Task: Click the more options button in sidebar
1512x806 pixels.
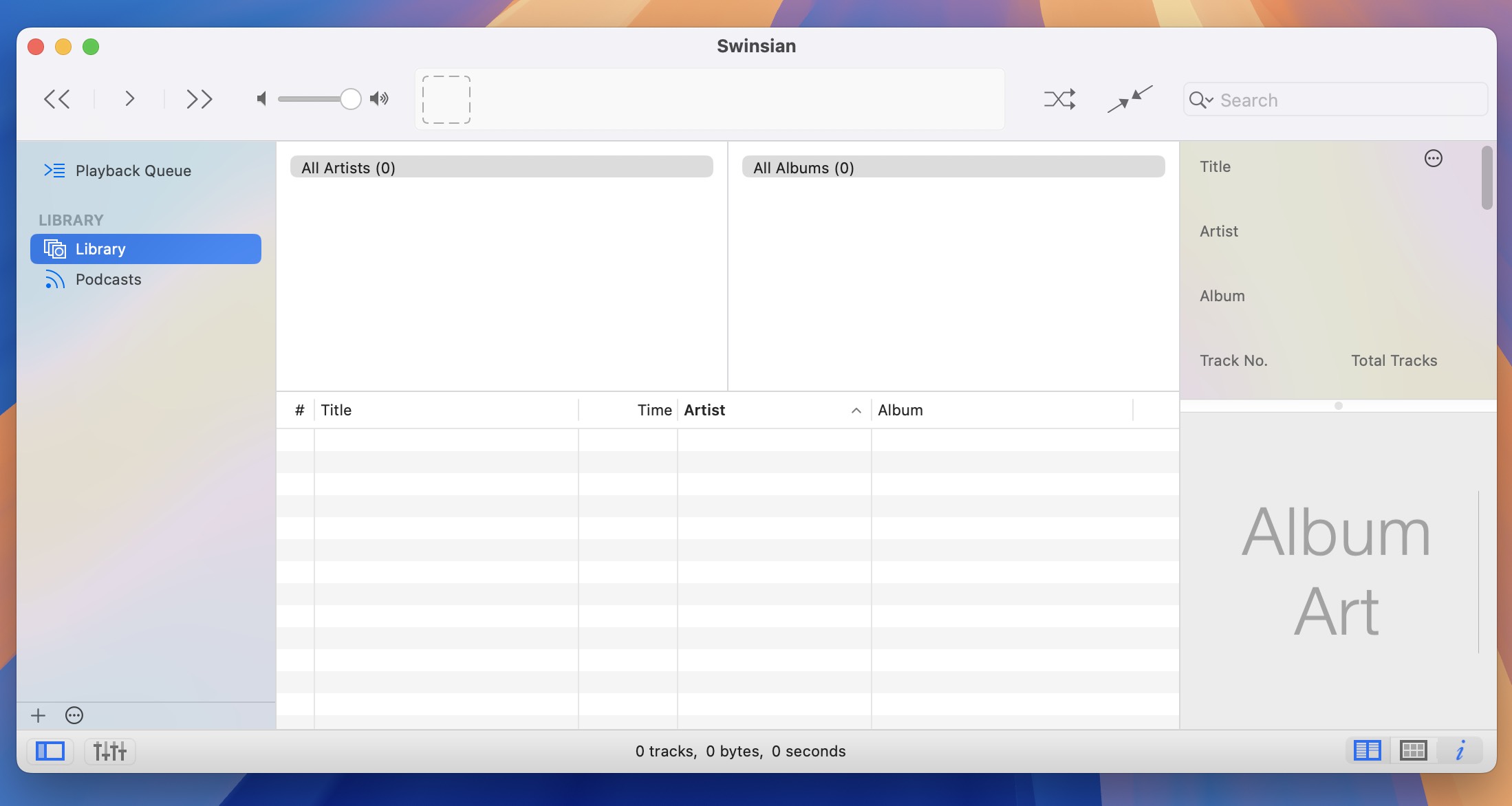Action: [74, 715]
